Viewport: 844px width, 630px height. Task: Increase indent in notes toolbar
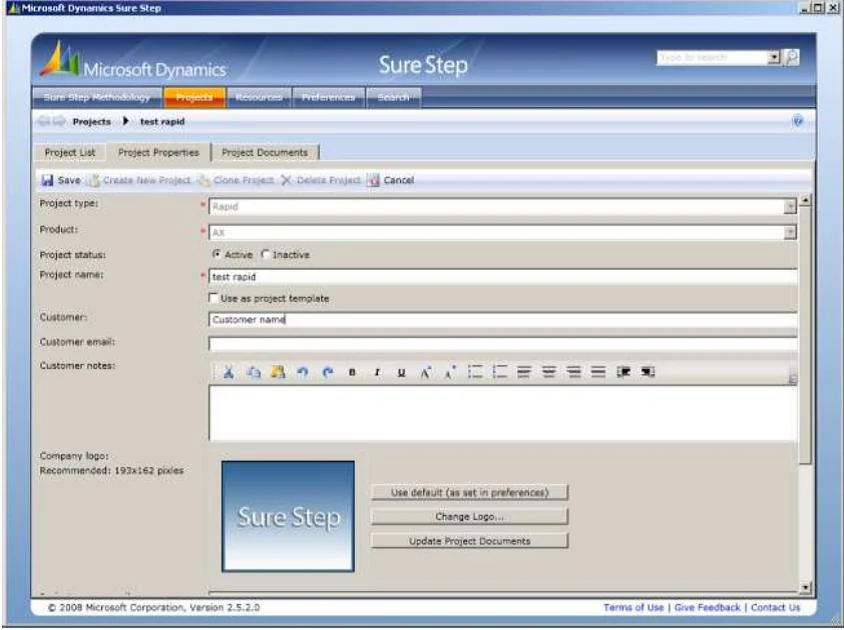pyautogui.click(x=648, y=372)
